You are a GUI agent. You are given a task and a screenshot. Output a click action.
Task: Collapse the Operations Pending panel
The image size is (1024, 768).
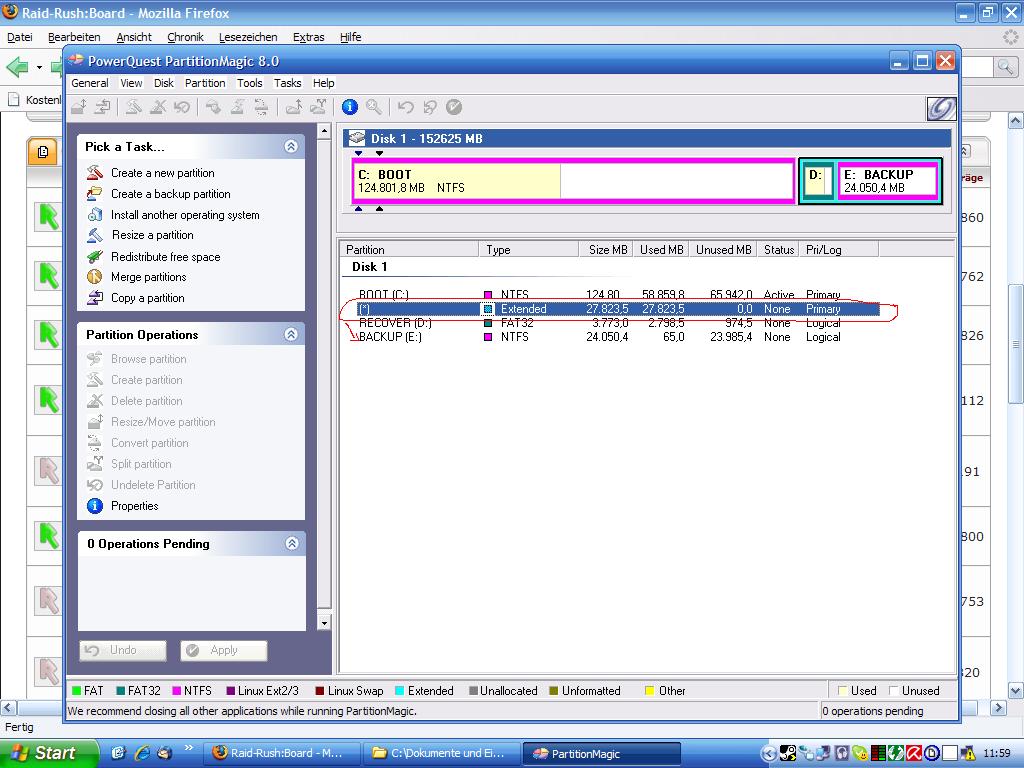(x=292, y=543)
